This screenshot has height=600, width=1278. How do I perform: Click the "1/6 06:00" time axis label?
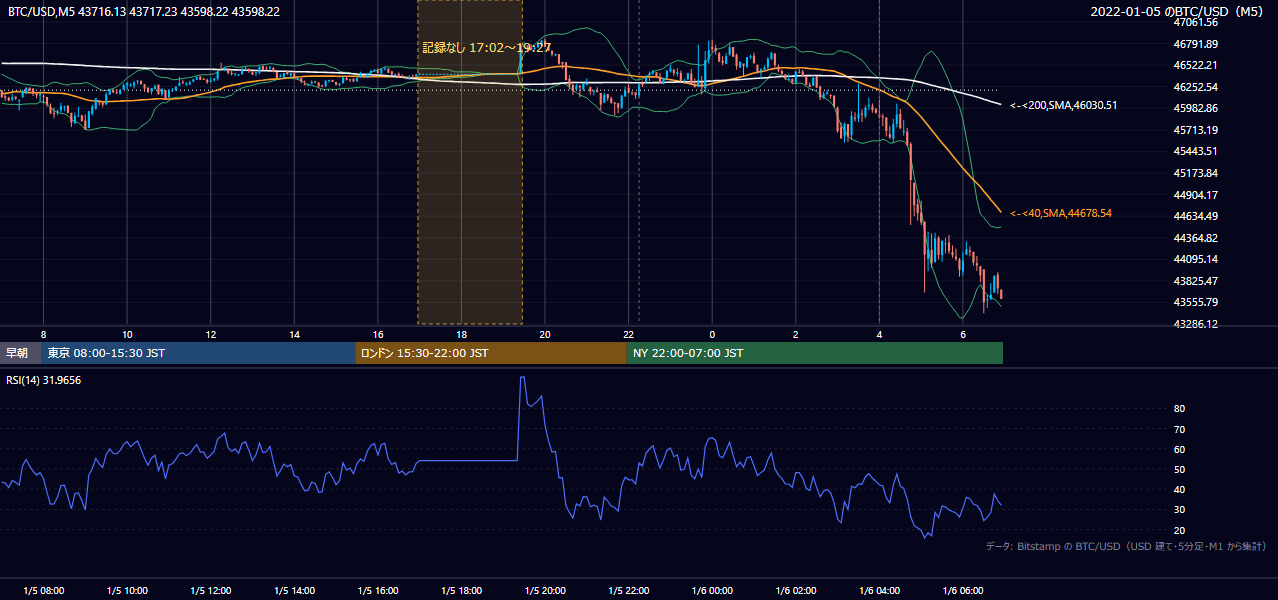(x=963, y=591)
